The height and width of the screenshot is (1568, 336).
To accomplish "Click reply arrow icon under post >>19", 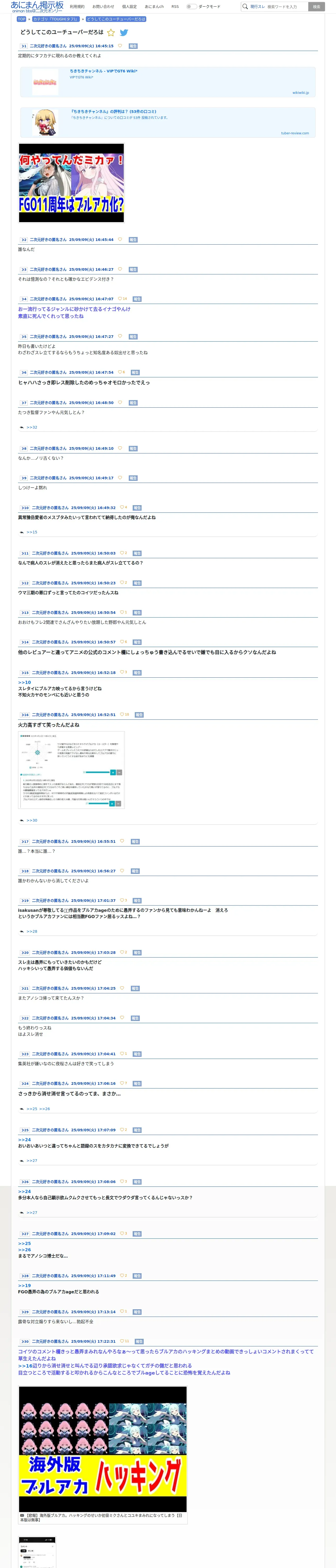I will pos(22,931).
